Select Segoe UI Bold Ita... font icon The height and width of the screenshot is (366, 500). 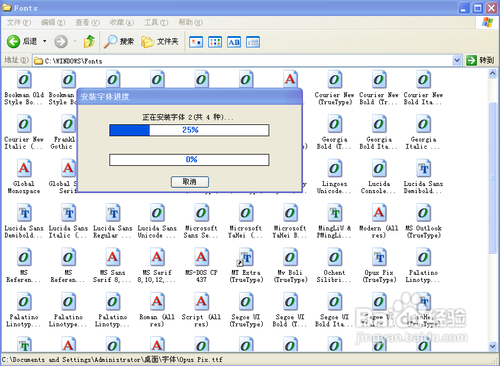click(335, 301)
